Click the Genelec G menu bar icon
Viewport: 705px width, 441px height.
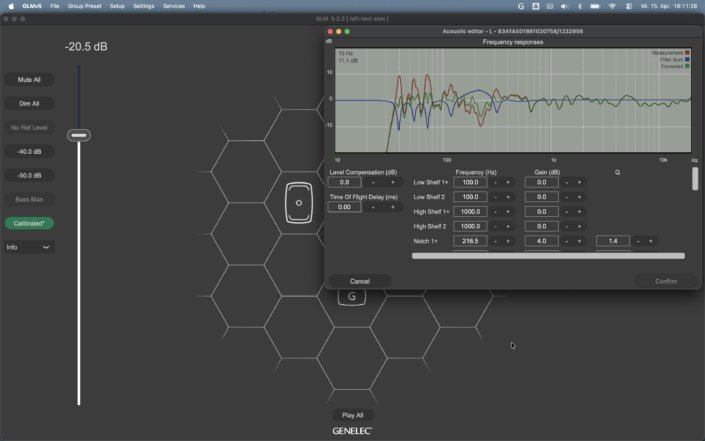coord(521,6)
